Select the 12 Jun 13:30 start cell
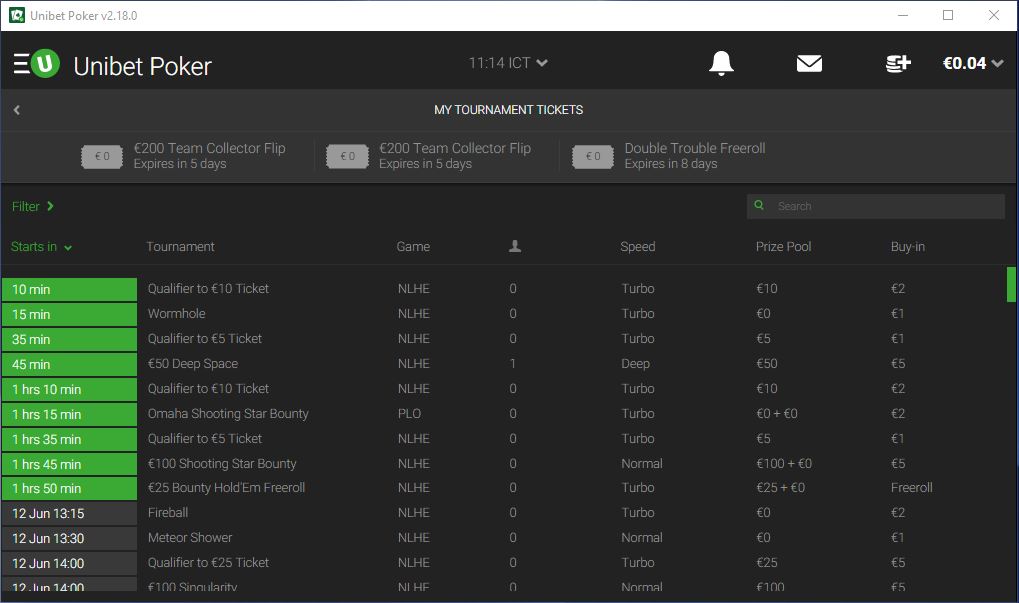1019x603 pixels. click(69, 539)
